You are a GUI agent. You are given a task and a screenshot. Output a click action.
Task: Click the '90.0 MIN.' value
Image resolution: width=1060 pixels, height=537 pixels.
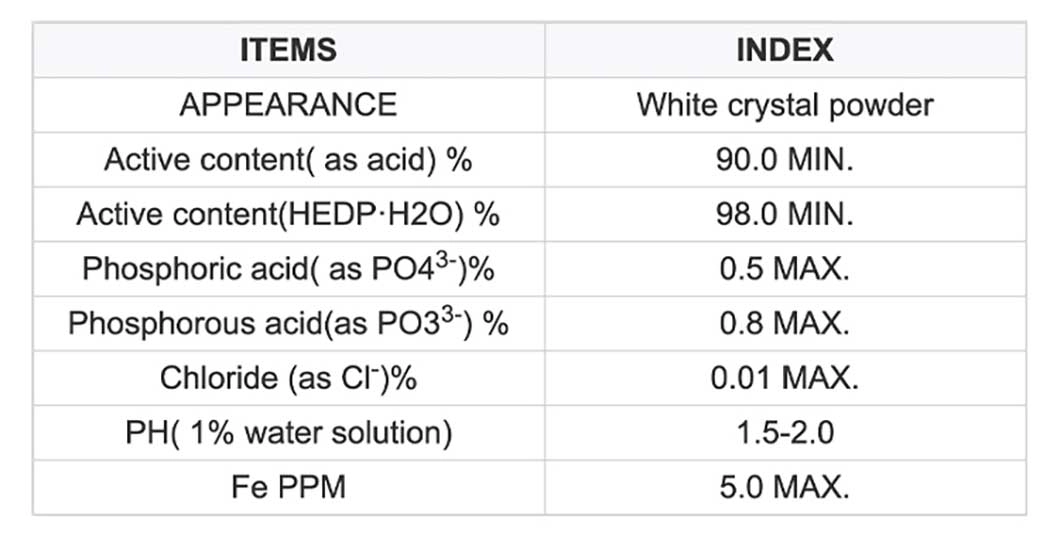(x=784, y=160)
